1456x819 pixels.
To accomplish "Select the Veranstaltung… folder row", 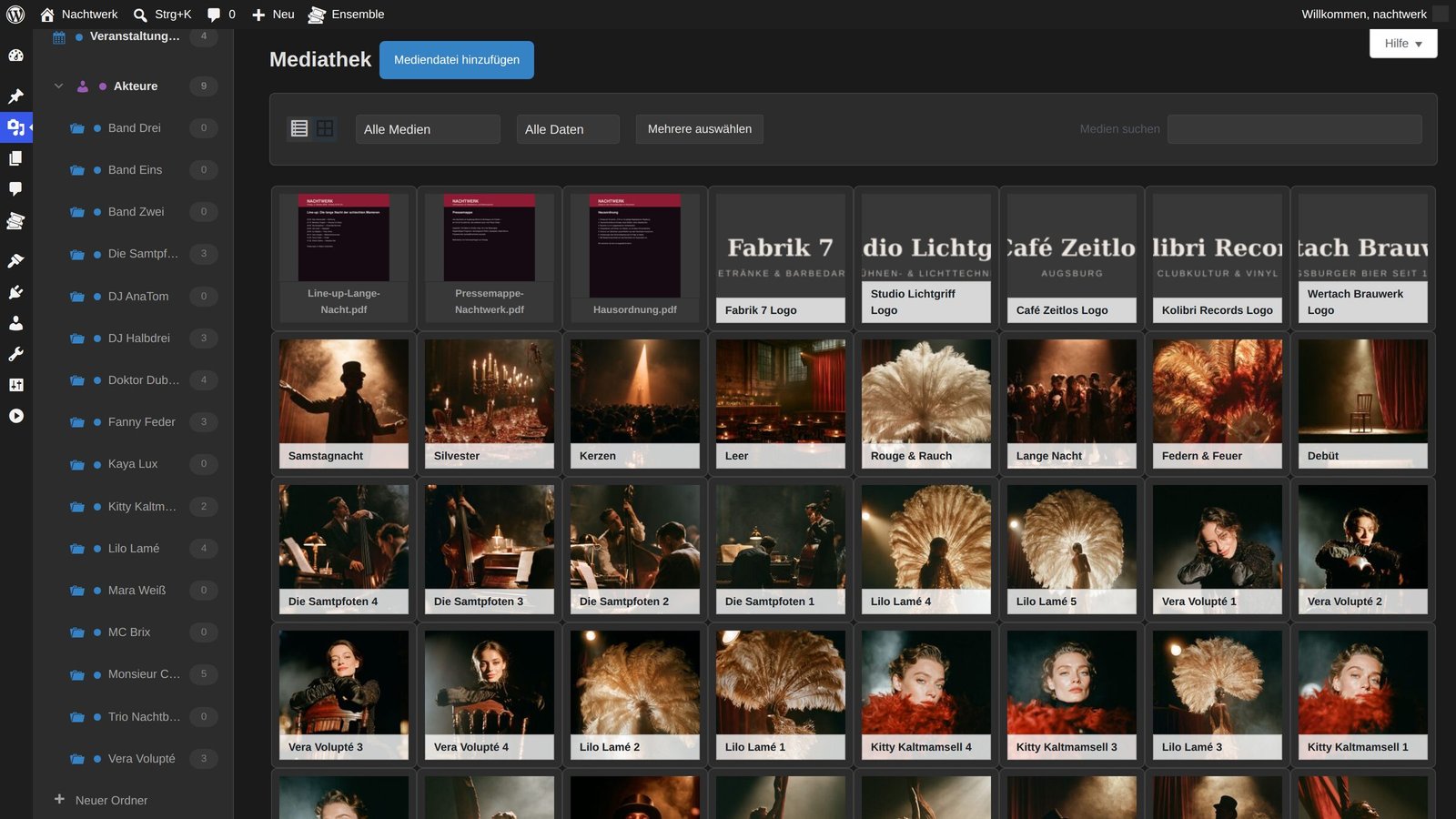I will (x=135, y=36).
